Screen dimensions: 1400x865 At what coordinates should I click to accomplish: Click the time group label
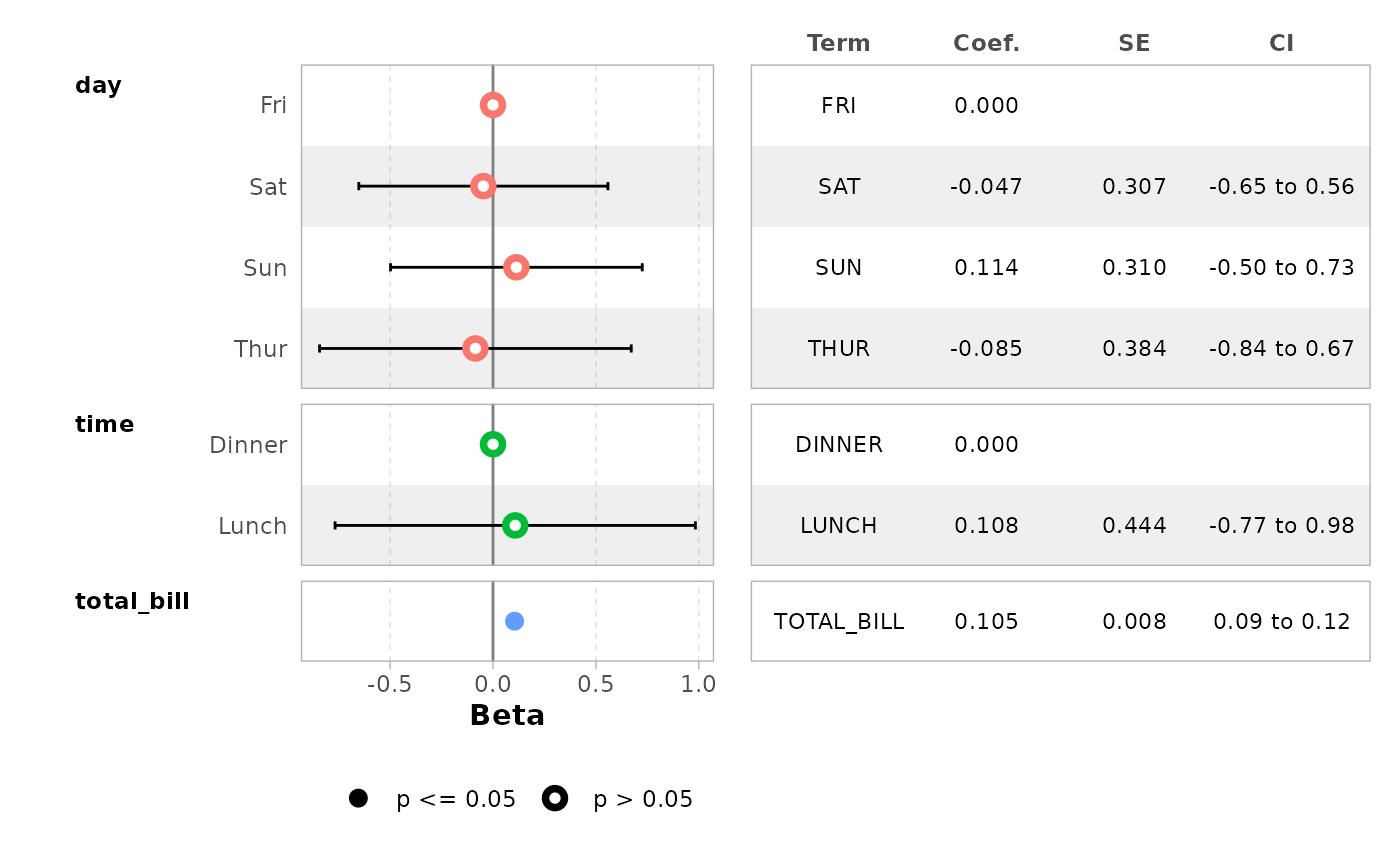(x=104, y=424)
